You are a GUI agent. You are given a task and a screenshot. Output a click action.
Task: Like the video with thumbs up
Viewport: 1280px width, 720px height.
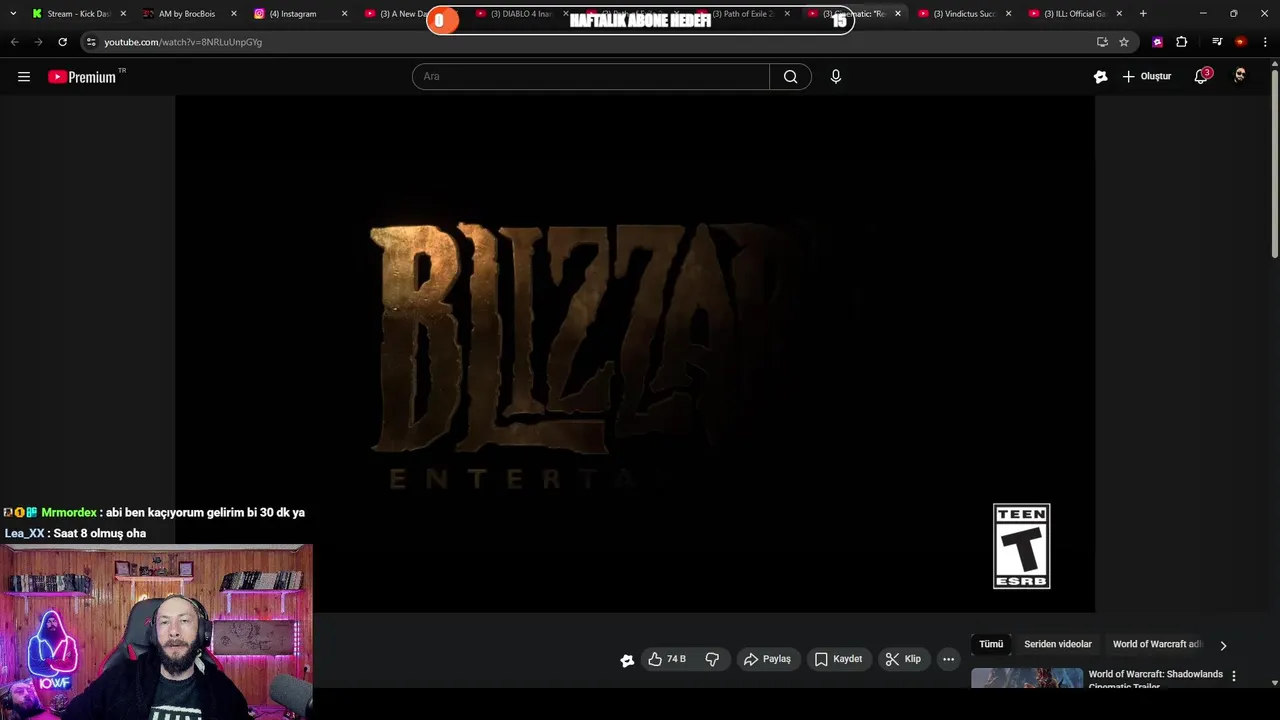pos(667,659)
